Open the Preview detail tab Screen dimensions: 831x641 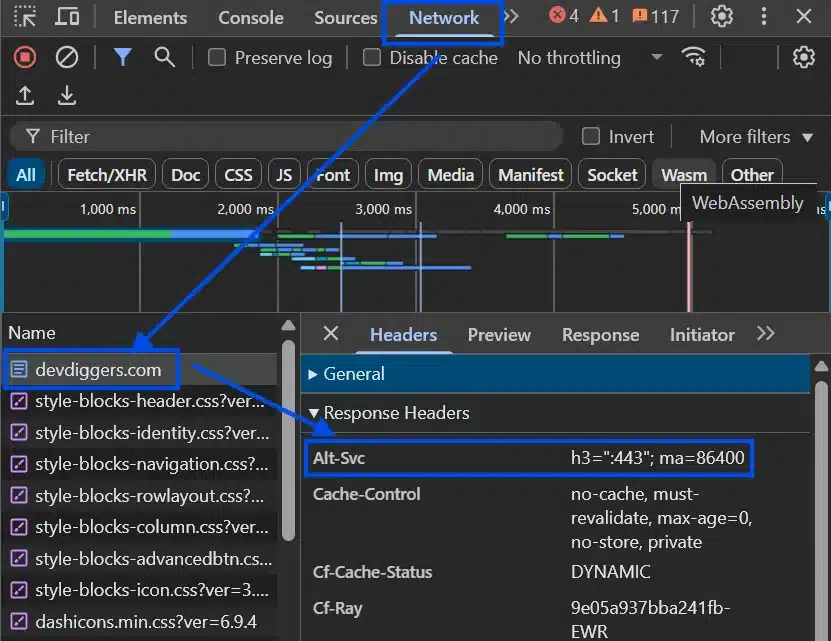pos(499,335)
